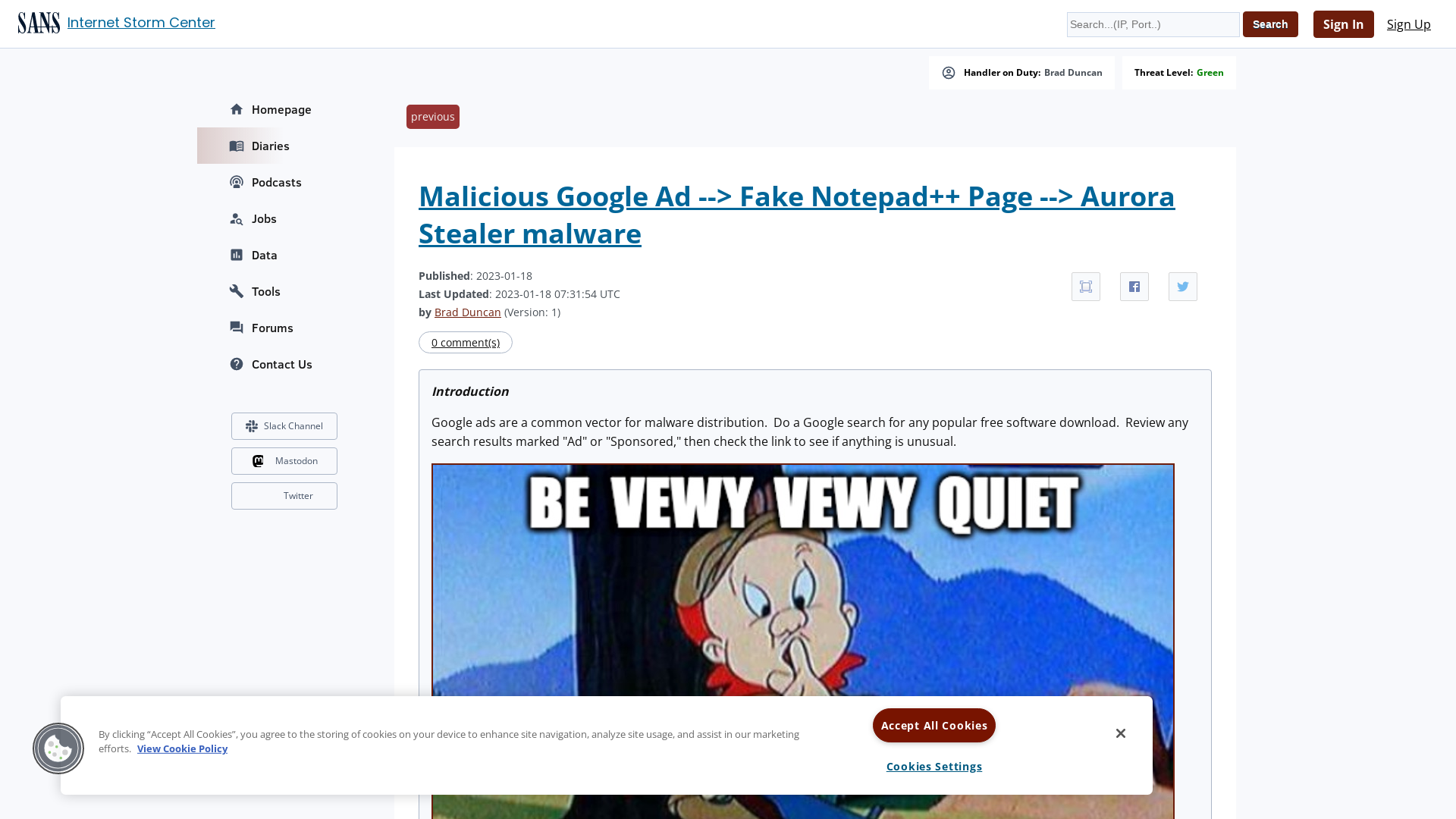
Task: Share the diary on Twitter icon
Action: [1183, 287]
